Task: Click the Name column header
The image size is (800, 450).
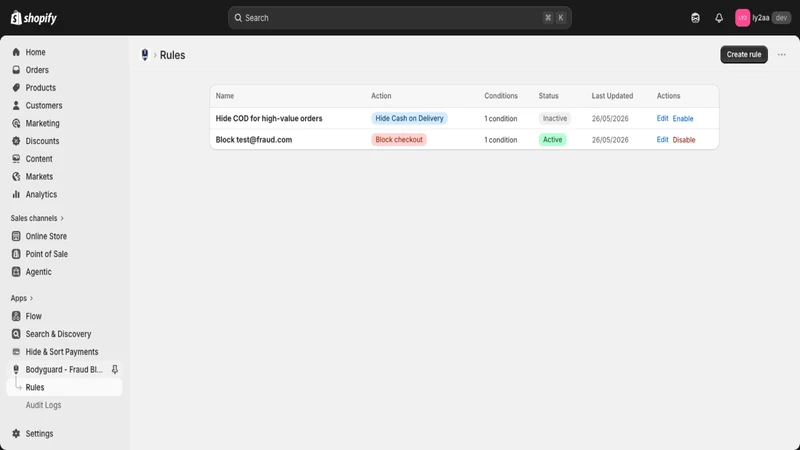Action: [x=224, y=96]
